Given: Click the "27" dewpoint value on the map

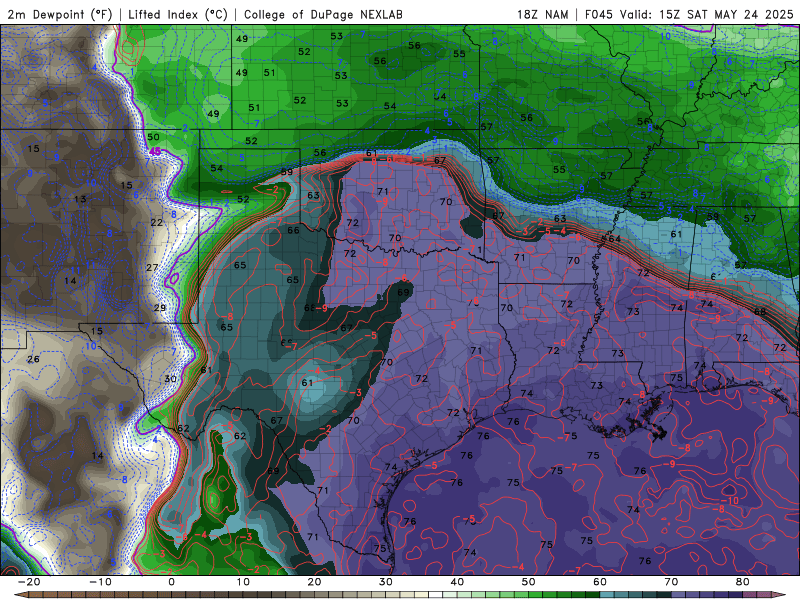Looking at the screenshot, I should click(152, 267).
